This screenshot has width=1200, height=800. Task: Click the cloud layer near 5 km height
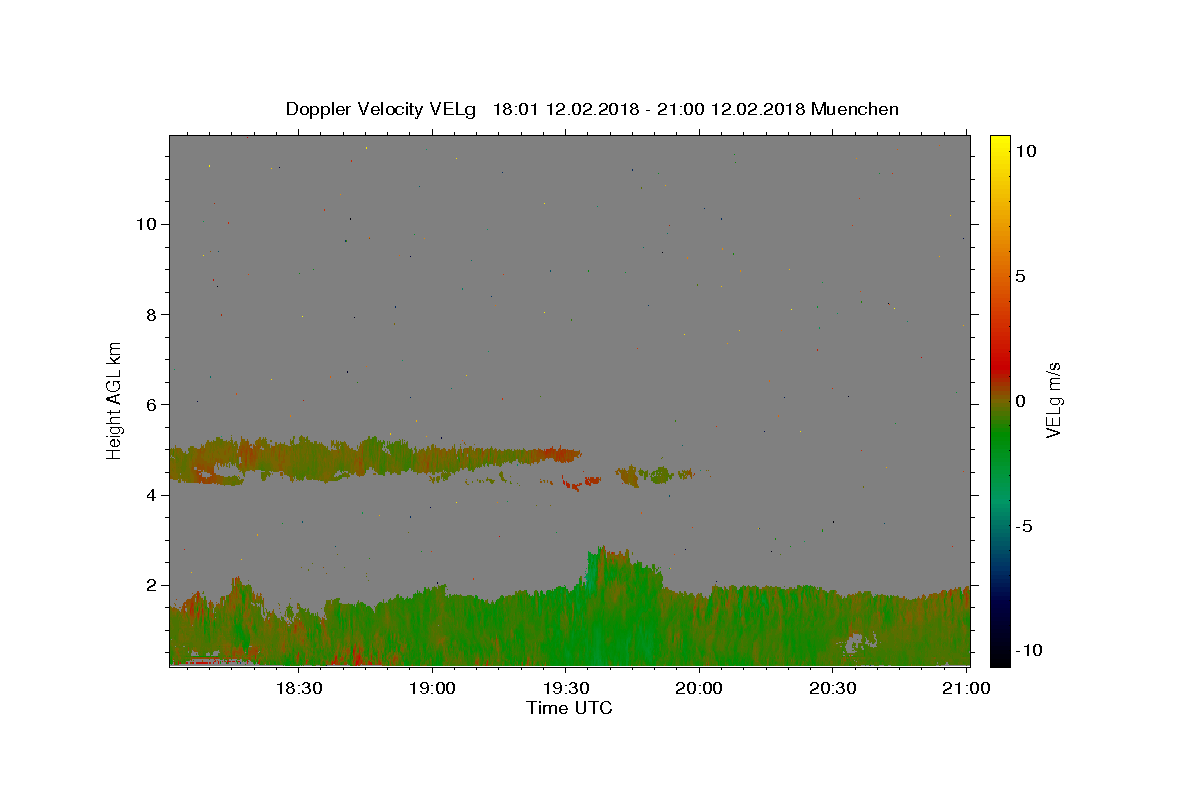click(x=375, y=459)
